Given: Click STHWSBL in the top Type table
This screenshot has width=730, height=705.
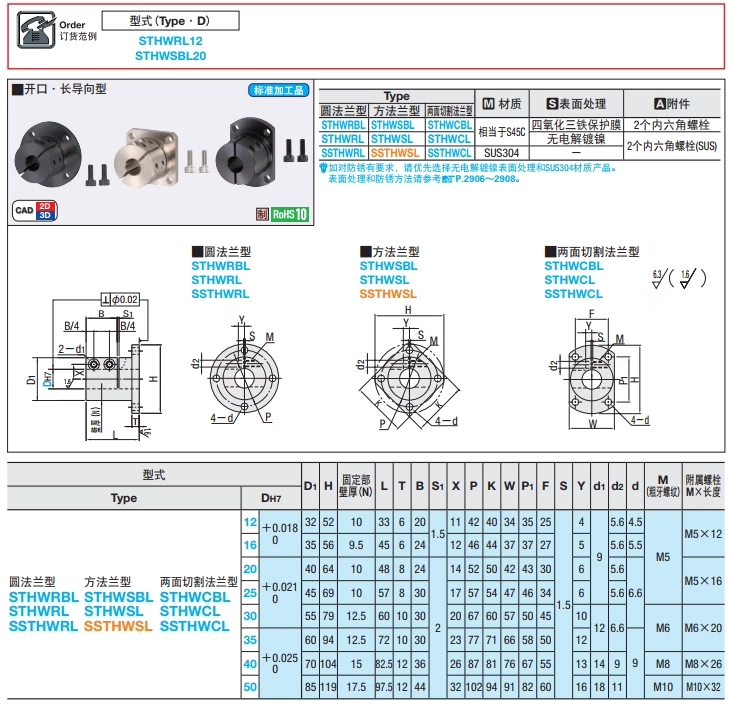Looking at the screenshot, I should point(392,125).
